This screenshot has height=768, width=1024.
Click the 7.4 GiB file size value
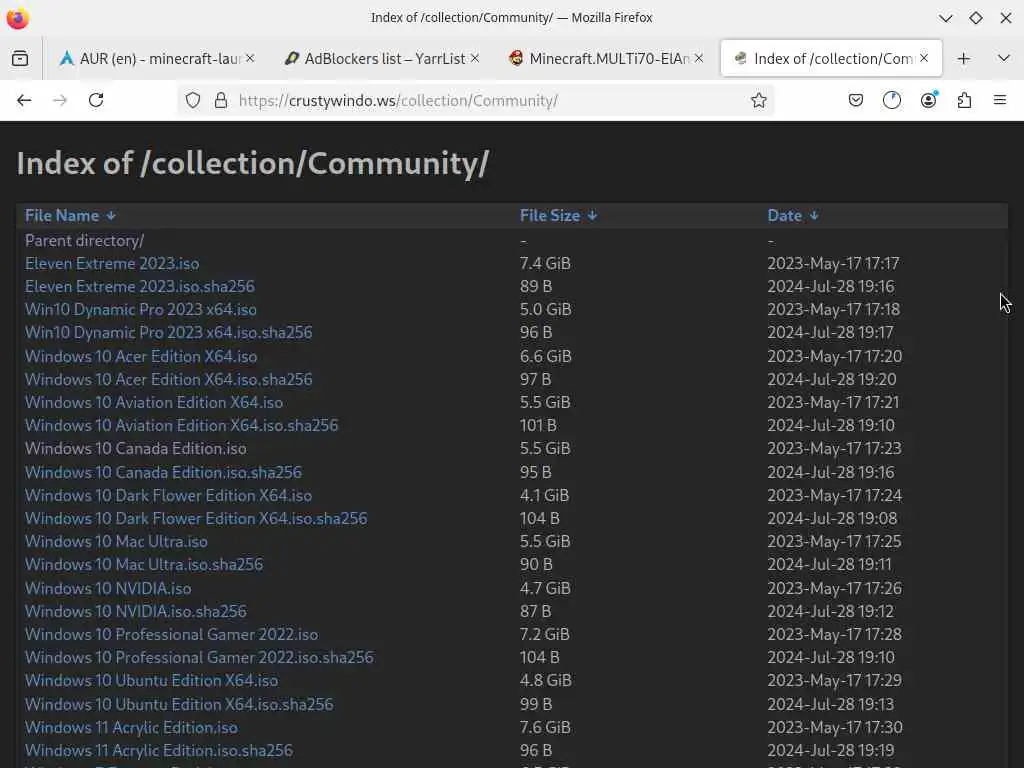(545, 264)
